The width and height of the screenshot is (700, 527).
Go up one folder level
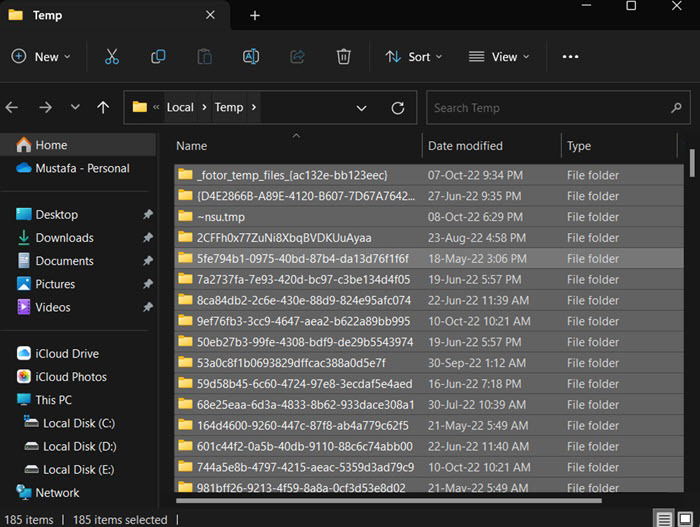(103, 107)
